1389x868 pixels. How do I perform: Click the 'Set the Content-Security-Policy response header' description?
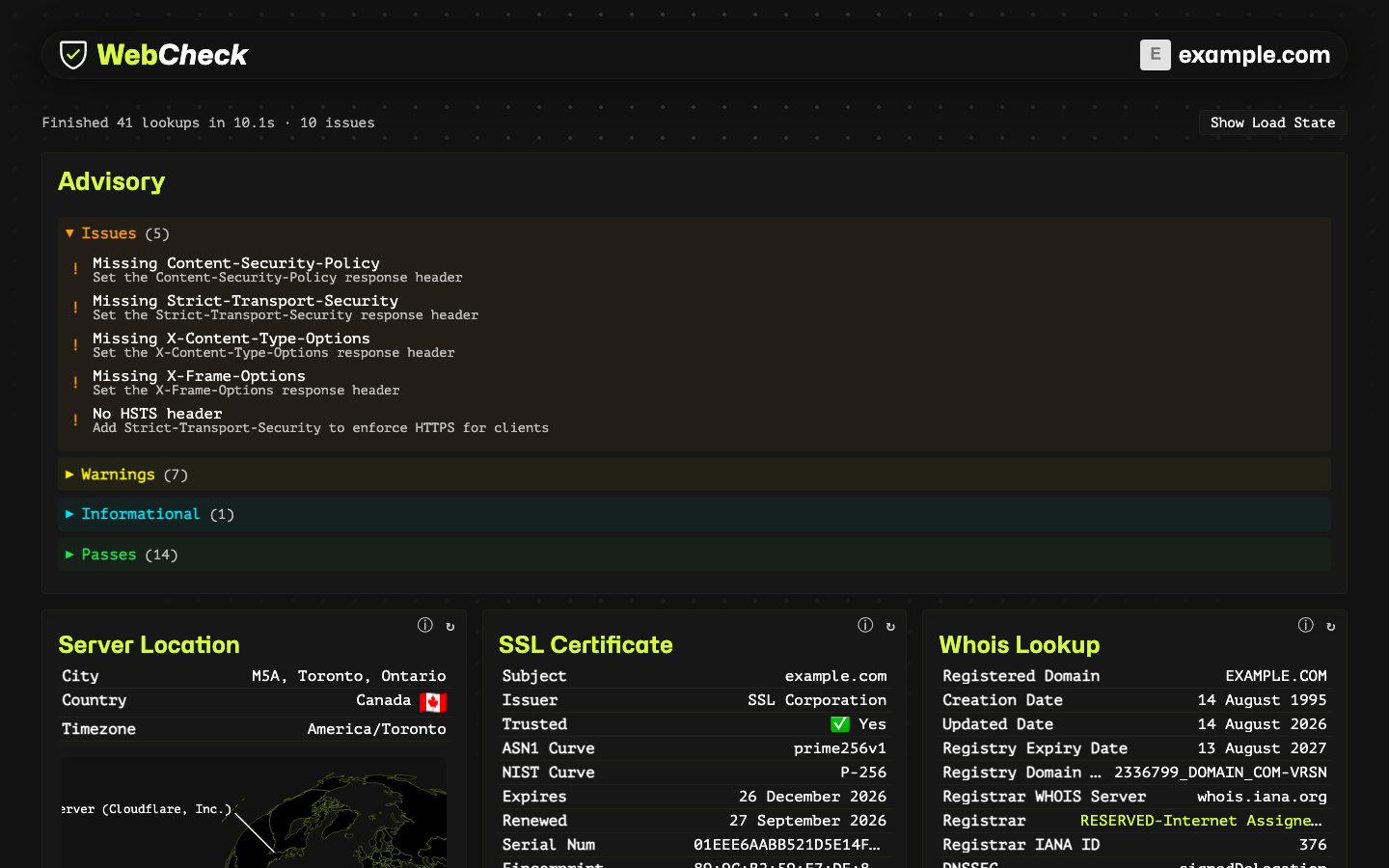[278, 278]
